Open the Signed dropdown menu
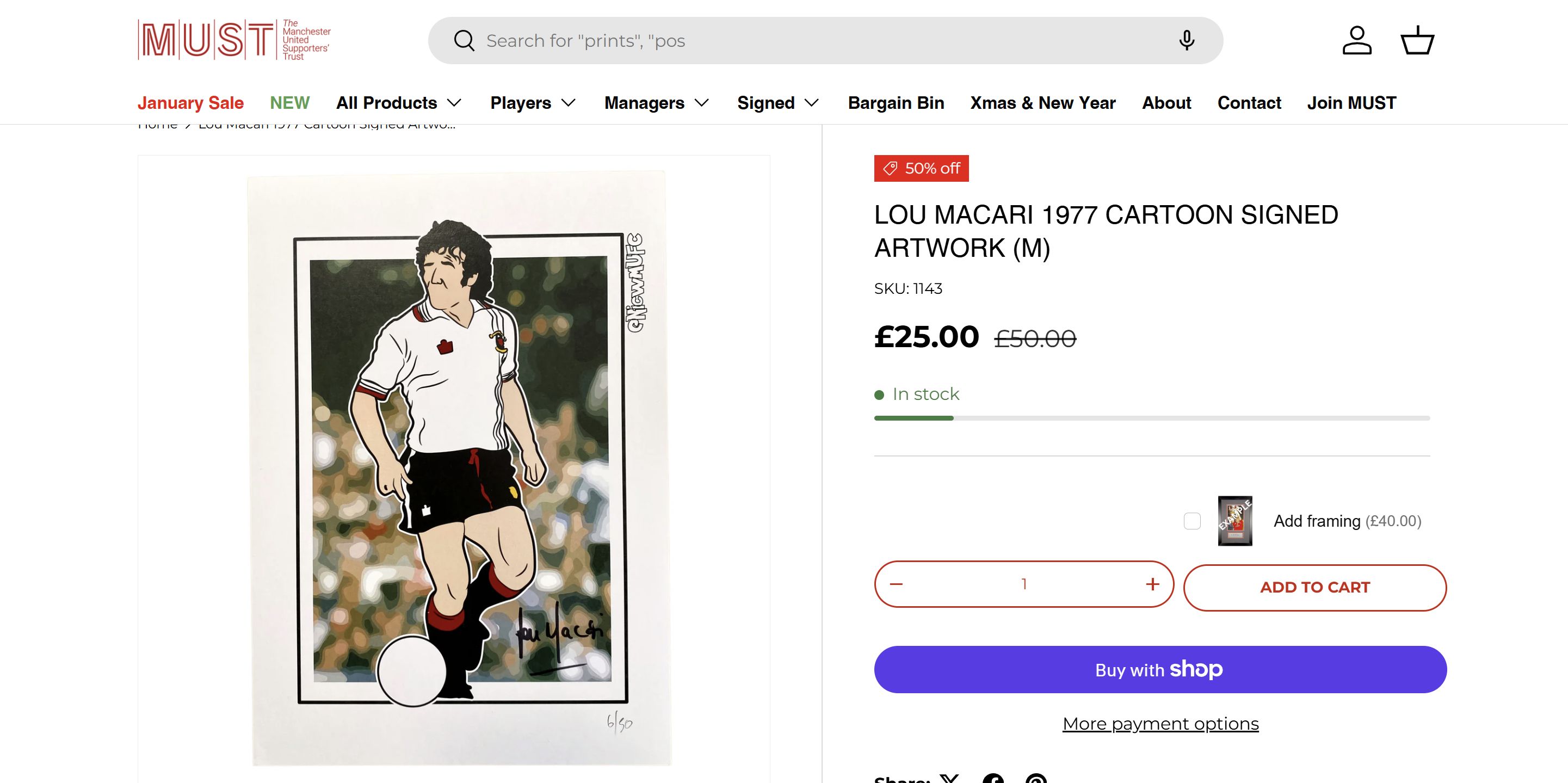This screenshot has height=783, width=1568. point(778,103)
